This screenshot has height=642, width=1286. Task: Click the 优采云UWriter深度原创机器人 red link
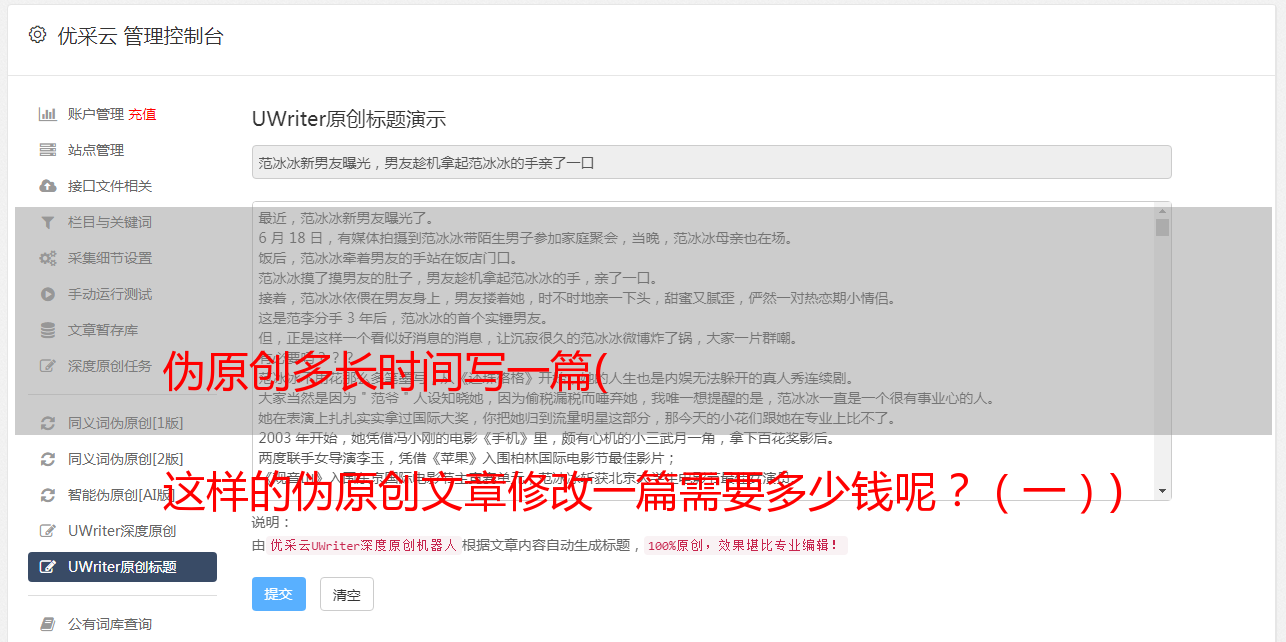coord(363,546)
